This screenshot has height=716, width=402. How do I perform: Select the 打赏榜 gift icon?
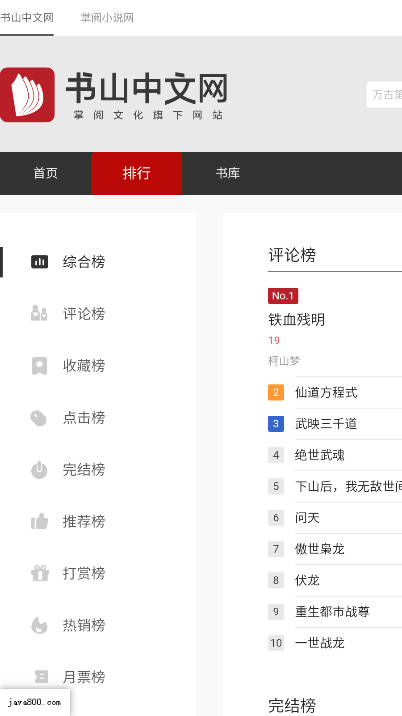click(x=40, y=573)
